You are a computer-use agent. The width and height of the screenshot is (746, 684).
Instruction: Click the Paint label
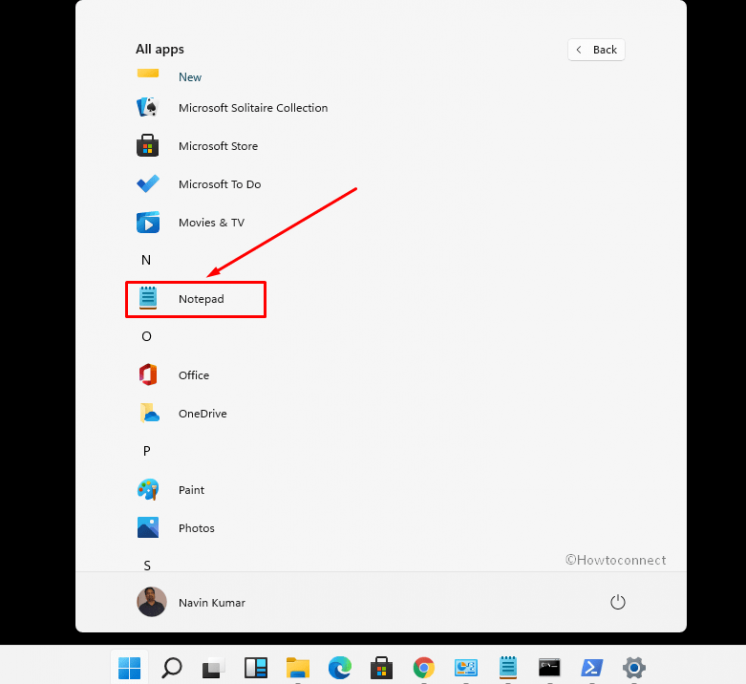[x=191, y=490]
